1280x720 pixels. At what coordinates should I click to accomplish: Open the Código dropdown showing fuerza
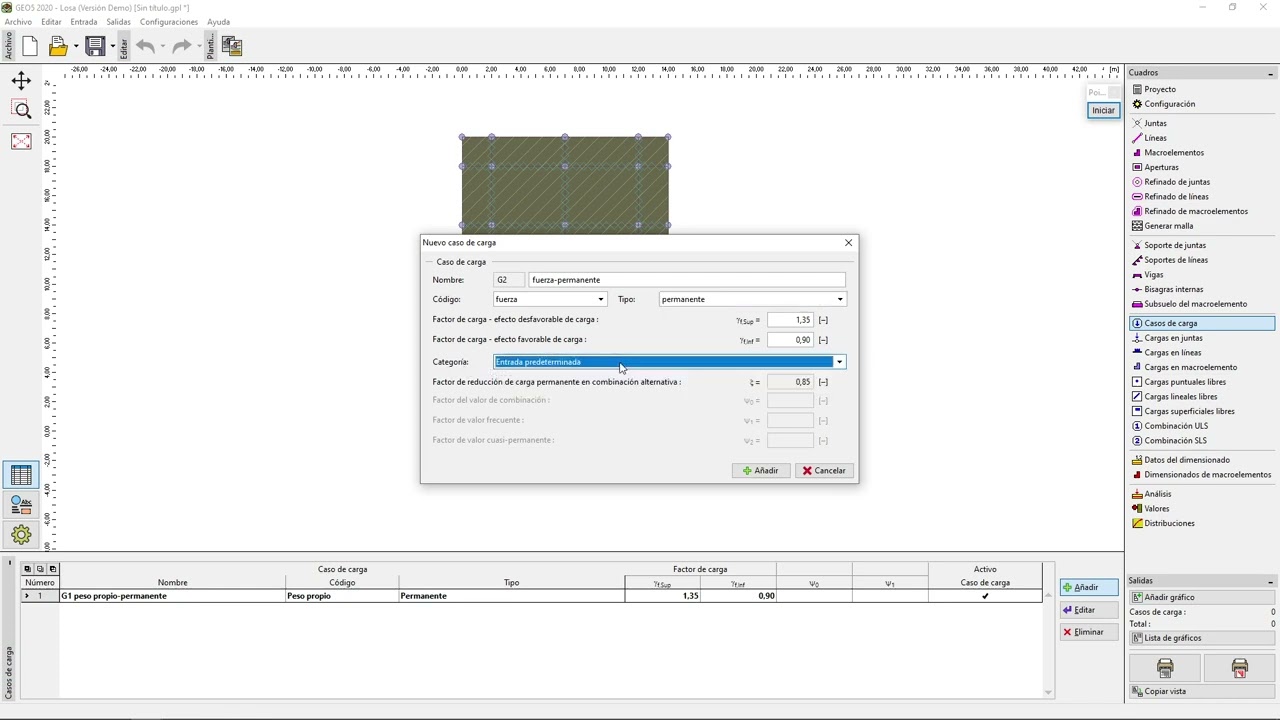coord(550,299)
